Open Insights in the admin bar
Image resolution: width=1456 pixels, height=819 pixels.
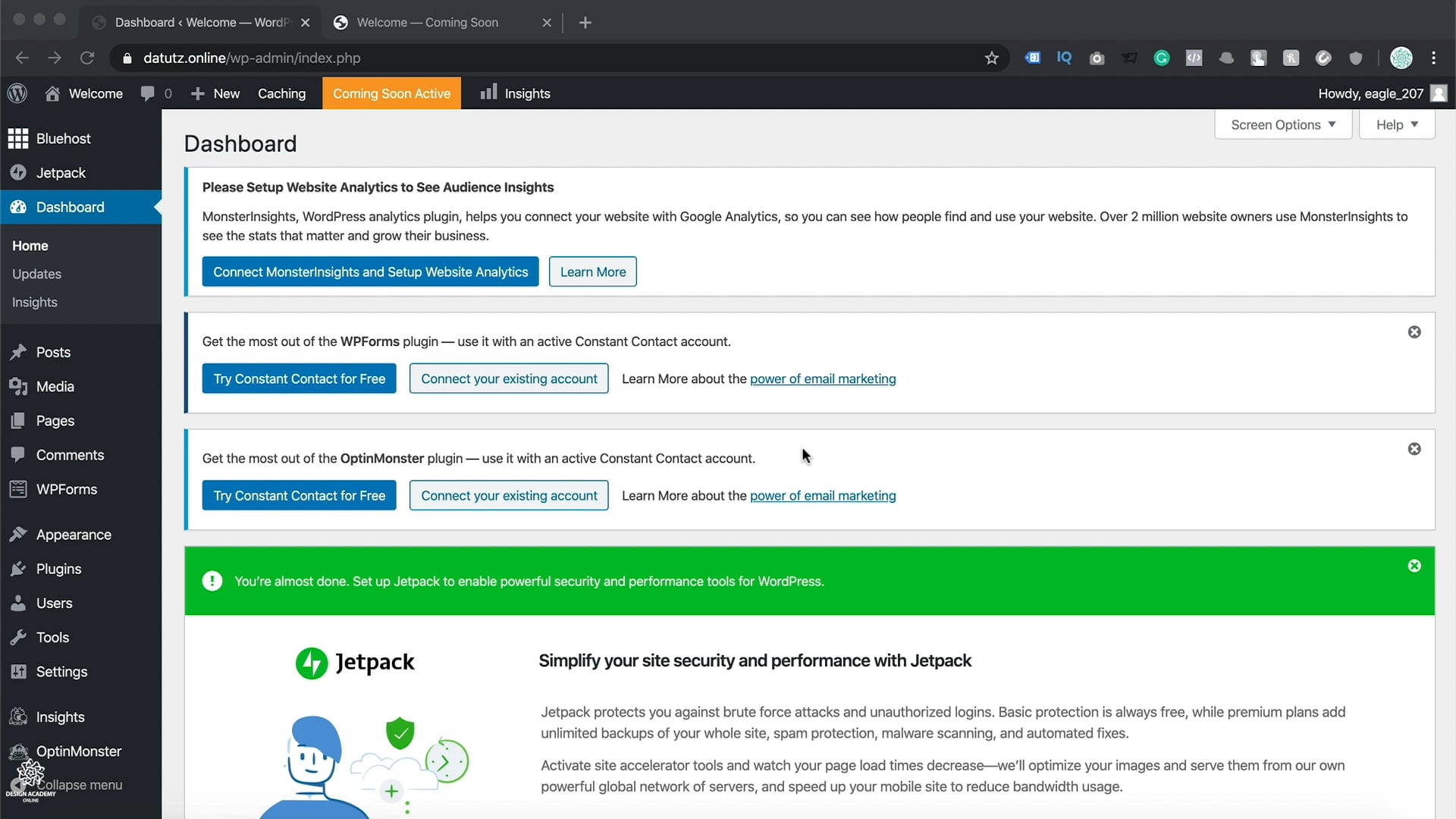[x=516, y=93]
